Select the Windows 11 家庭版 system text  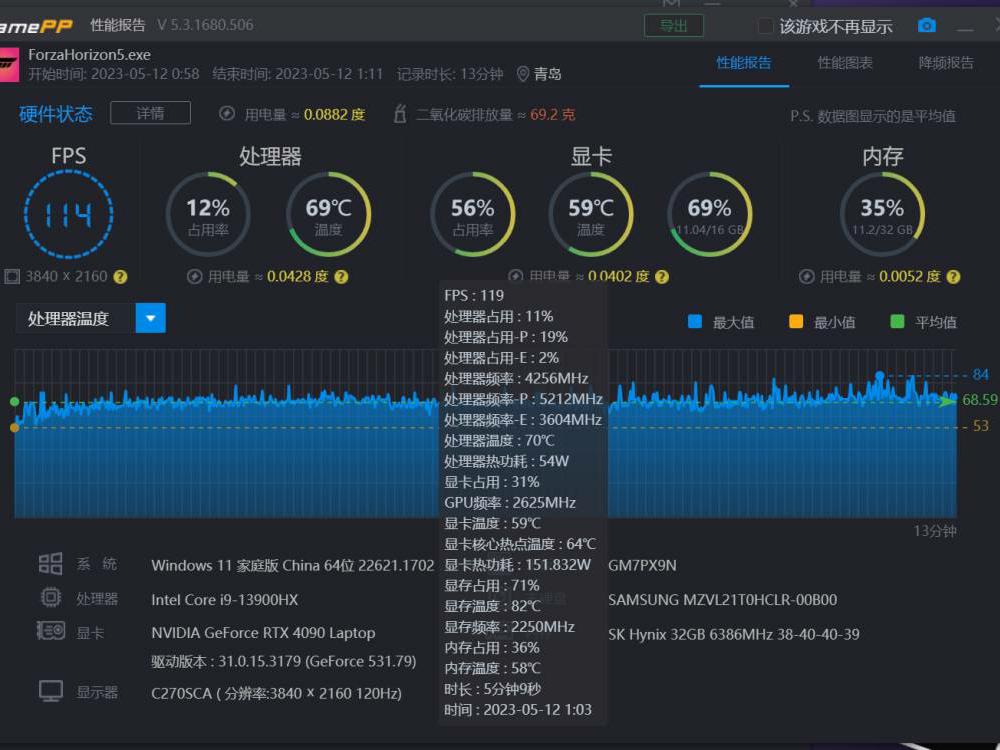[x=293, y=566]
